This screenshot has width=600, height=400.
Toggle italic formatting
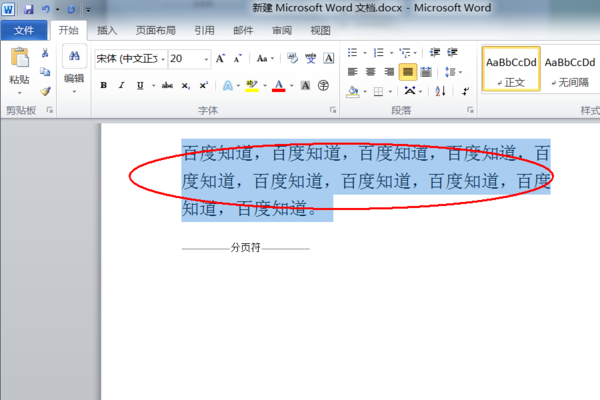point(122,85)
